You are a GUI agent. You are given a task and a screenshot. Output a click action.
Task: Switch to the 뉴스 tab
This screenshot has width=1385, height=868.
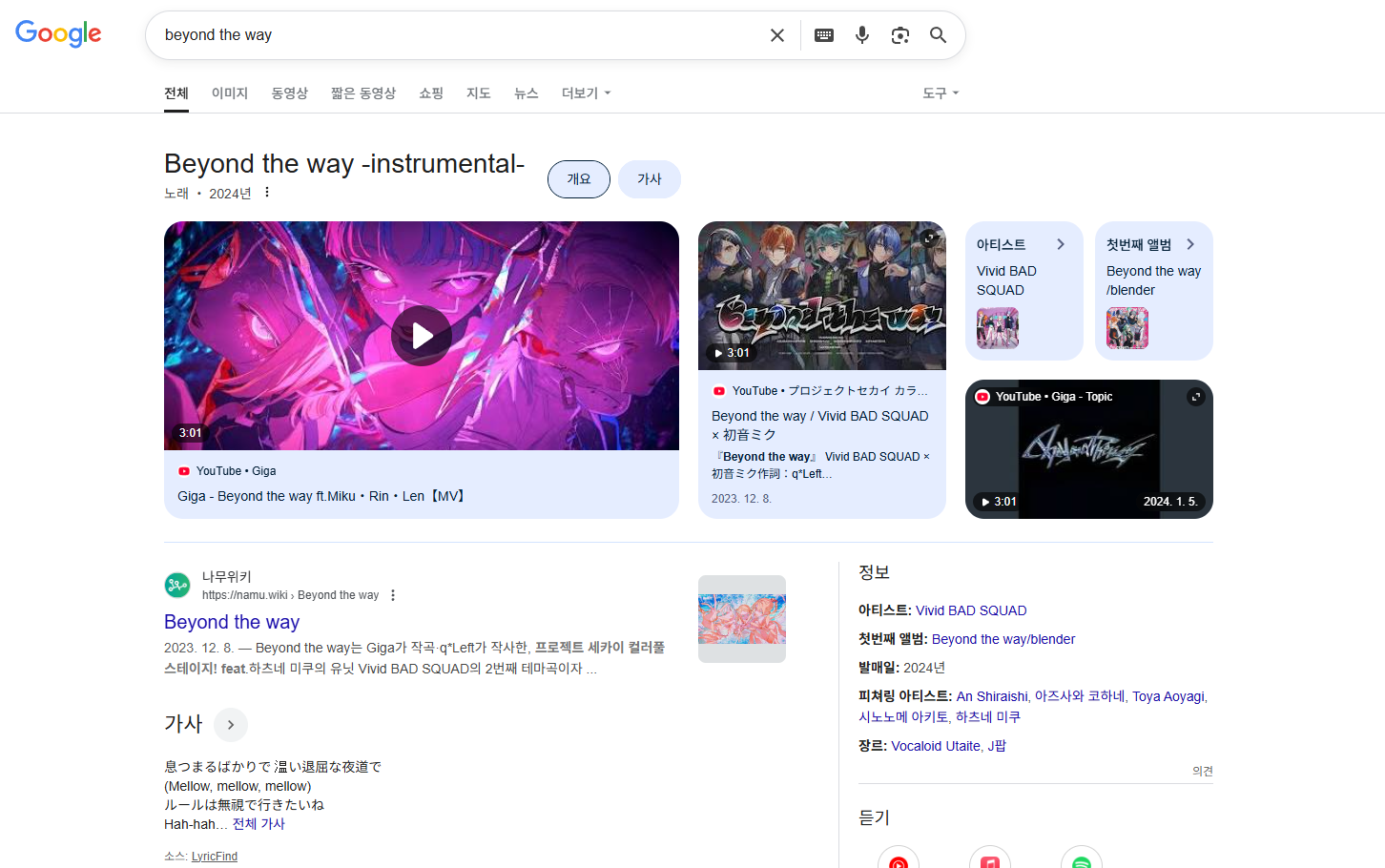point(527,93)
